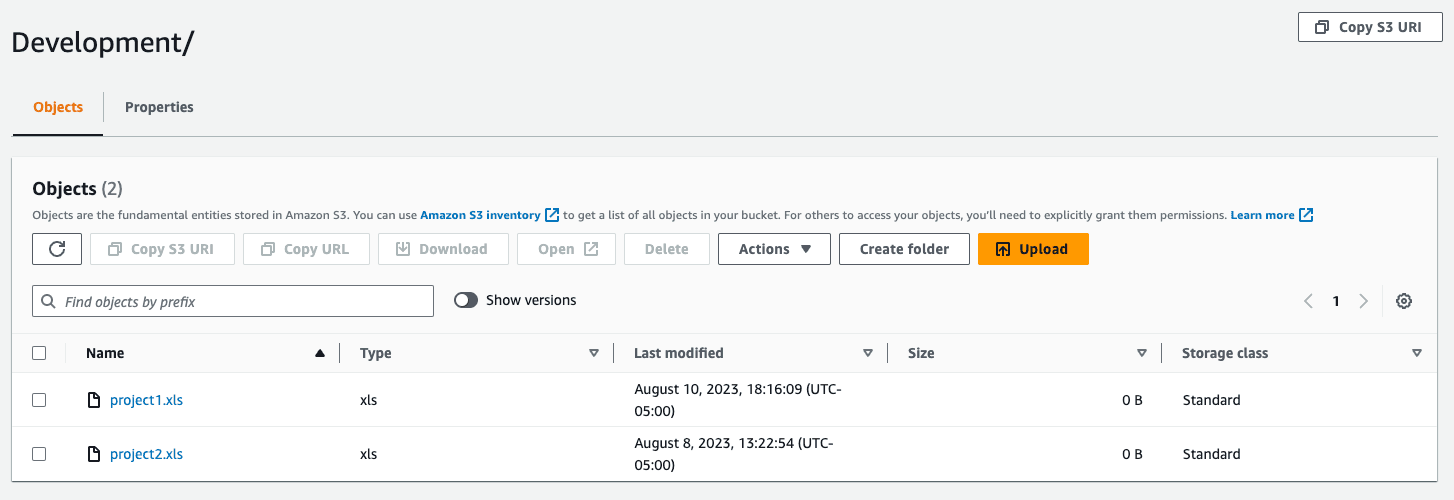
Task: Click the next page arrow
Action: [x=1363, y=301]
